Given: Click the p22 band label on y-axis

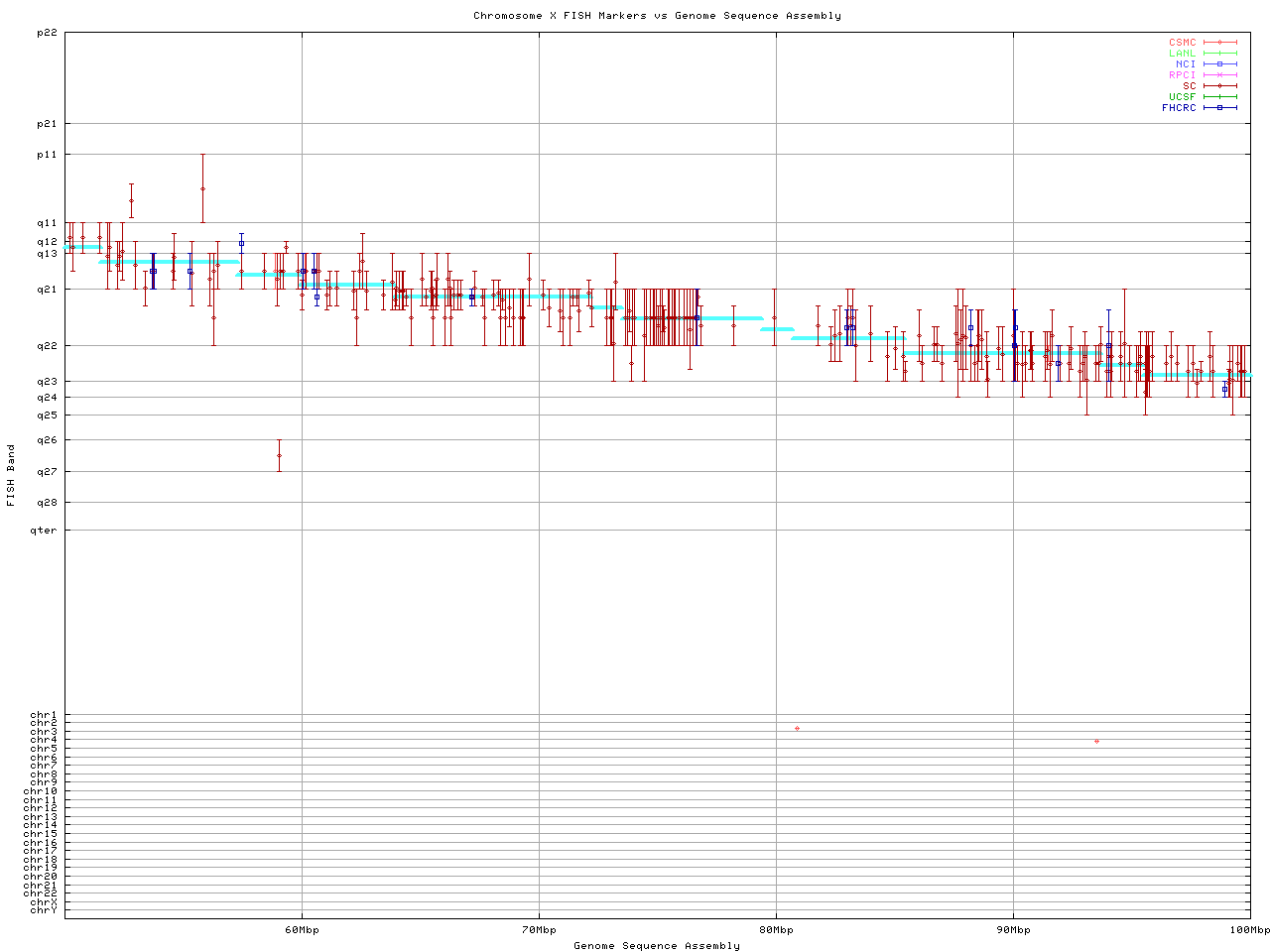Looking at the screenshot, I should click(x=47, y=33).
